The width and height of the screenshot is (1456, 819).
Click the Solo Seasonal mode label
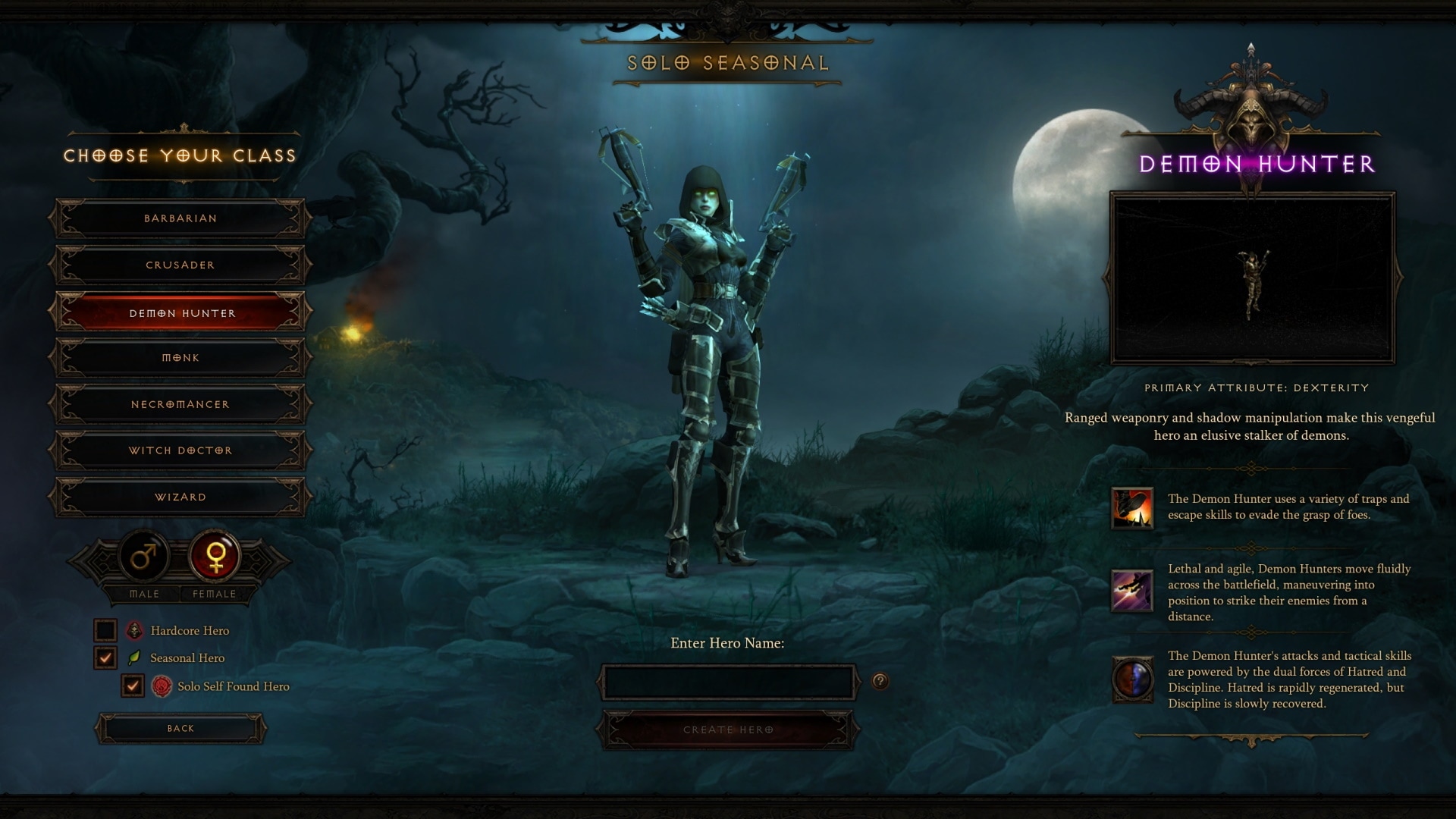(727, 62)
